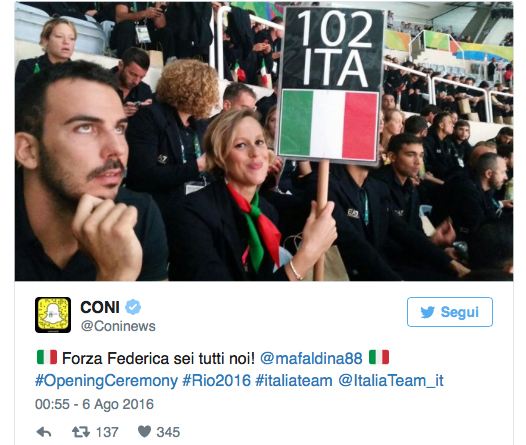Open the @ItaliaTeam_it mention

[391, 381]
